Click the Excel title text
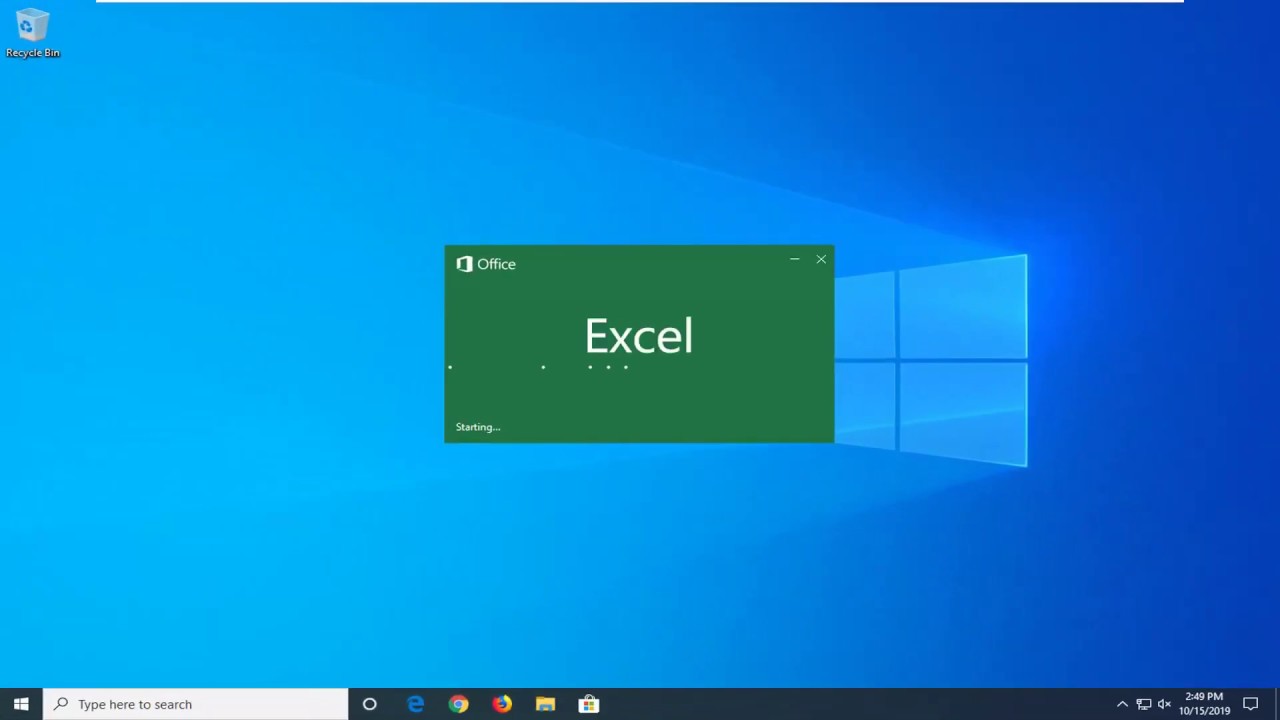The width and height of the screenshot is (1280, 720). coord(639,336)
